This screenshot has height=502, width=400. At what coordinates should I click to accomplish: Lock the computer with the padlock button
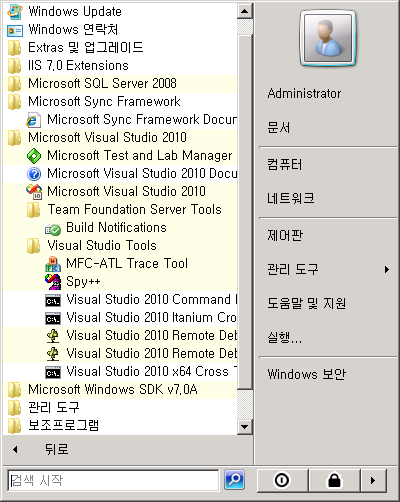[x=334, y=480]
